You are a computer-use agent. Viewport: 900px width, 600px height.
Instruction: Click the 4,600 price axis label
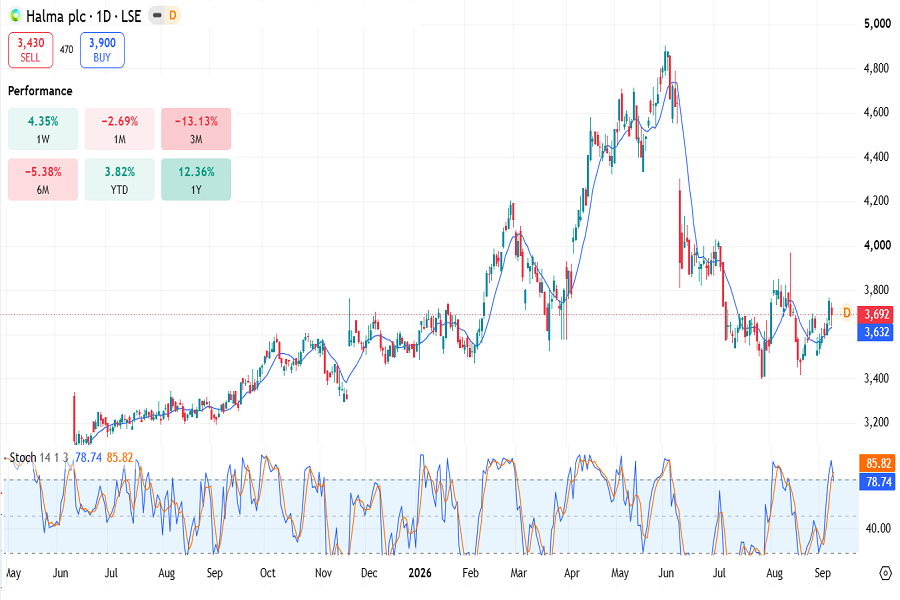pos(877,112)
